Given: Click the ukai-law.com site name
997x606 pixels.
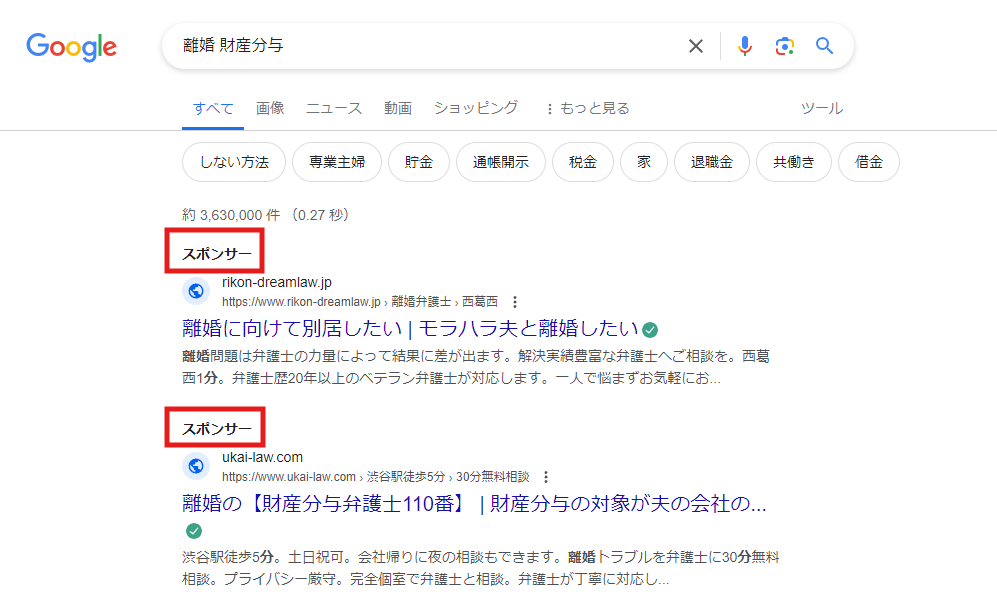Looking at the screenshot, I should click(262, 457).
